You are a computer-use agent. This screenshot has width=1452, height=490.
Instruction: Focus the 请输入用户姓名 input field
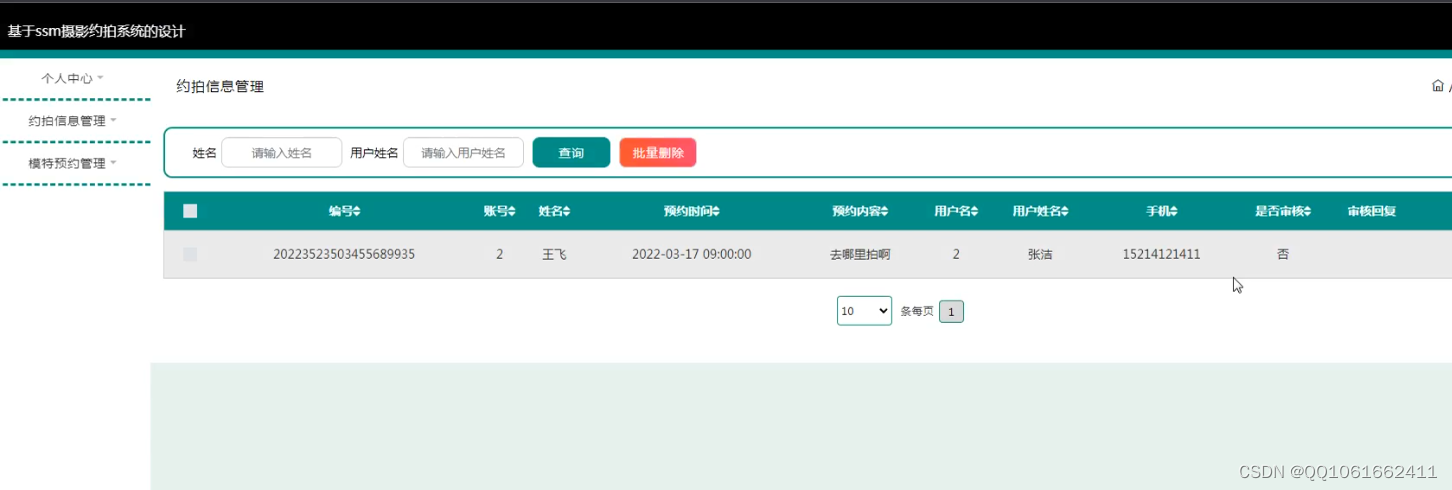click(463, 153)
